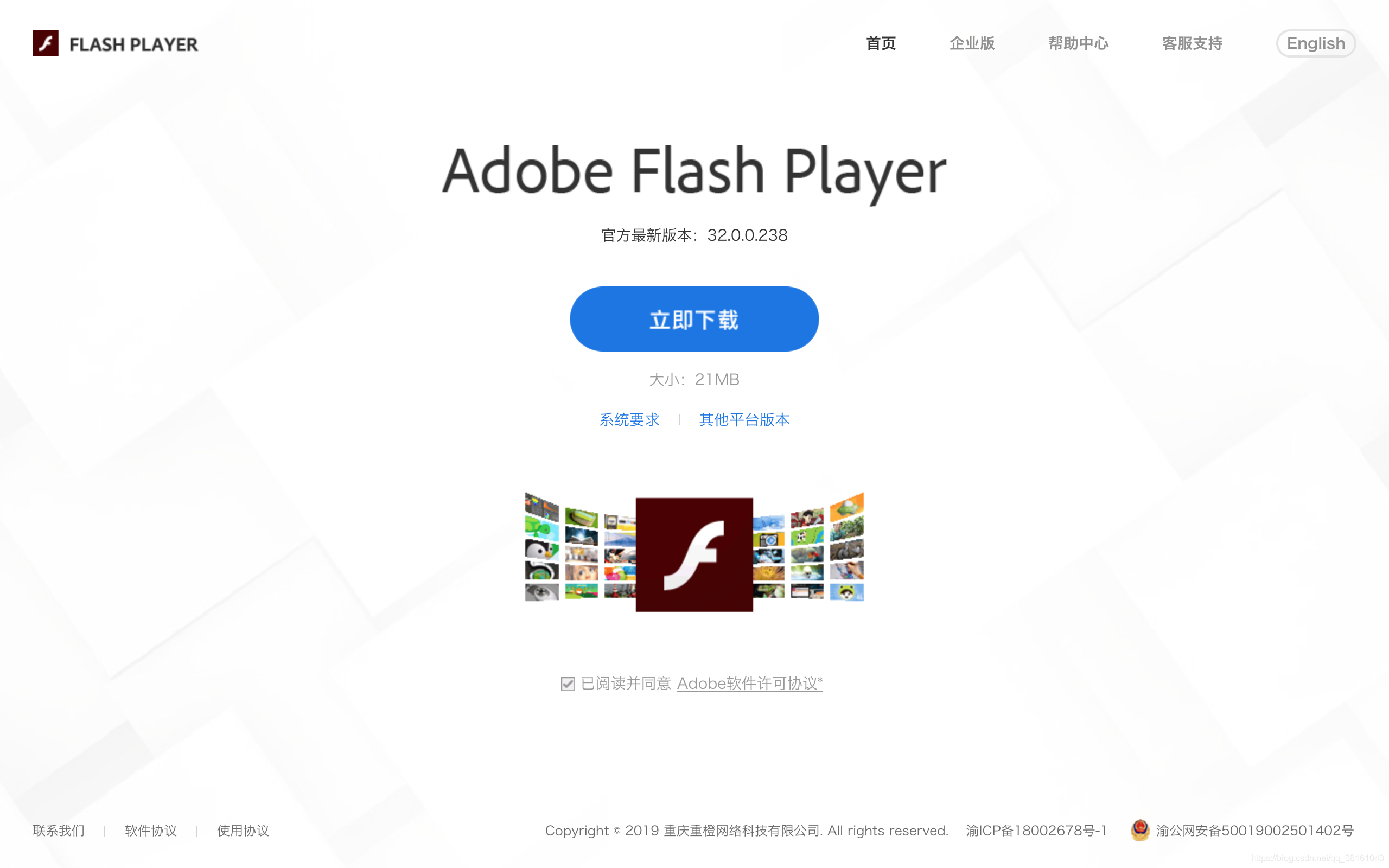Click 立即下载 download button

tap(695, 319)
